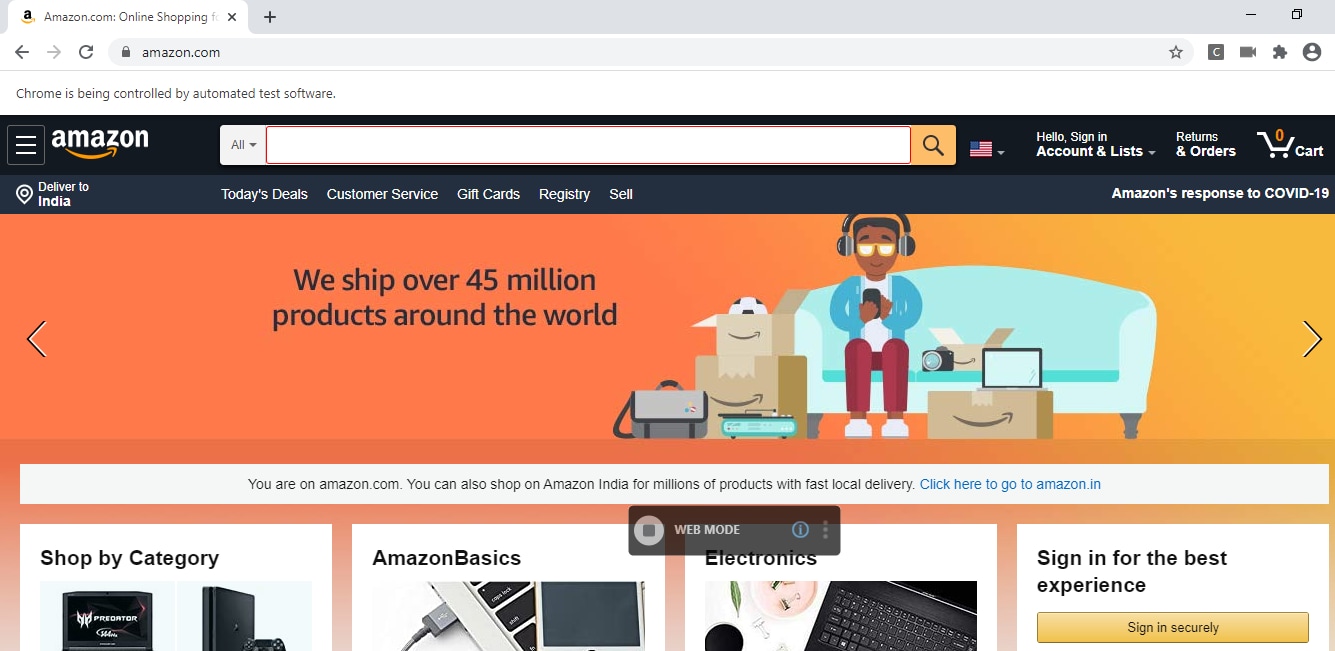Screen dimensions: 1335x651
Task: Open Chrome extensions puzzle icon
Action: pos(1280,52)
